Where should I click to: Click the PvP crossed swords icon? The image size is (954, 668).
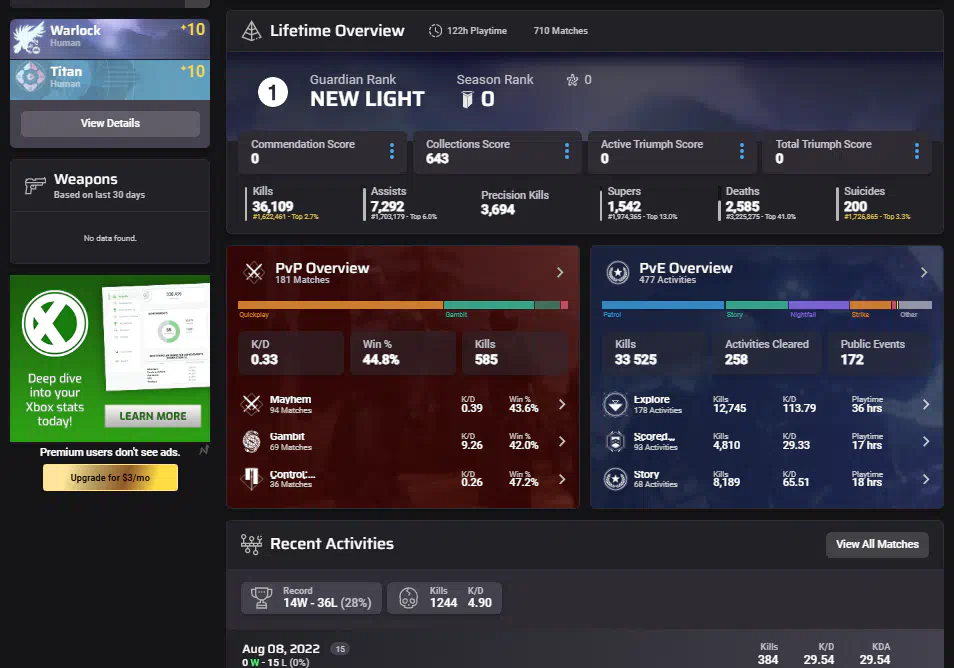click(255, 272)
